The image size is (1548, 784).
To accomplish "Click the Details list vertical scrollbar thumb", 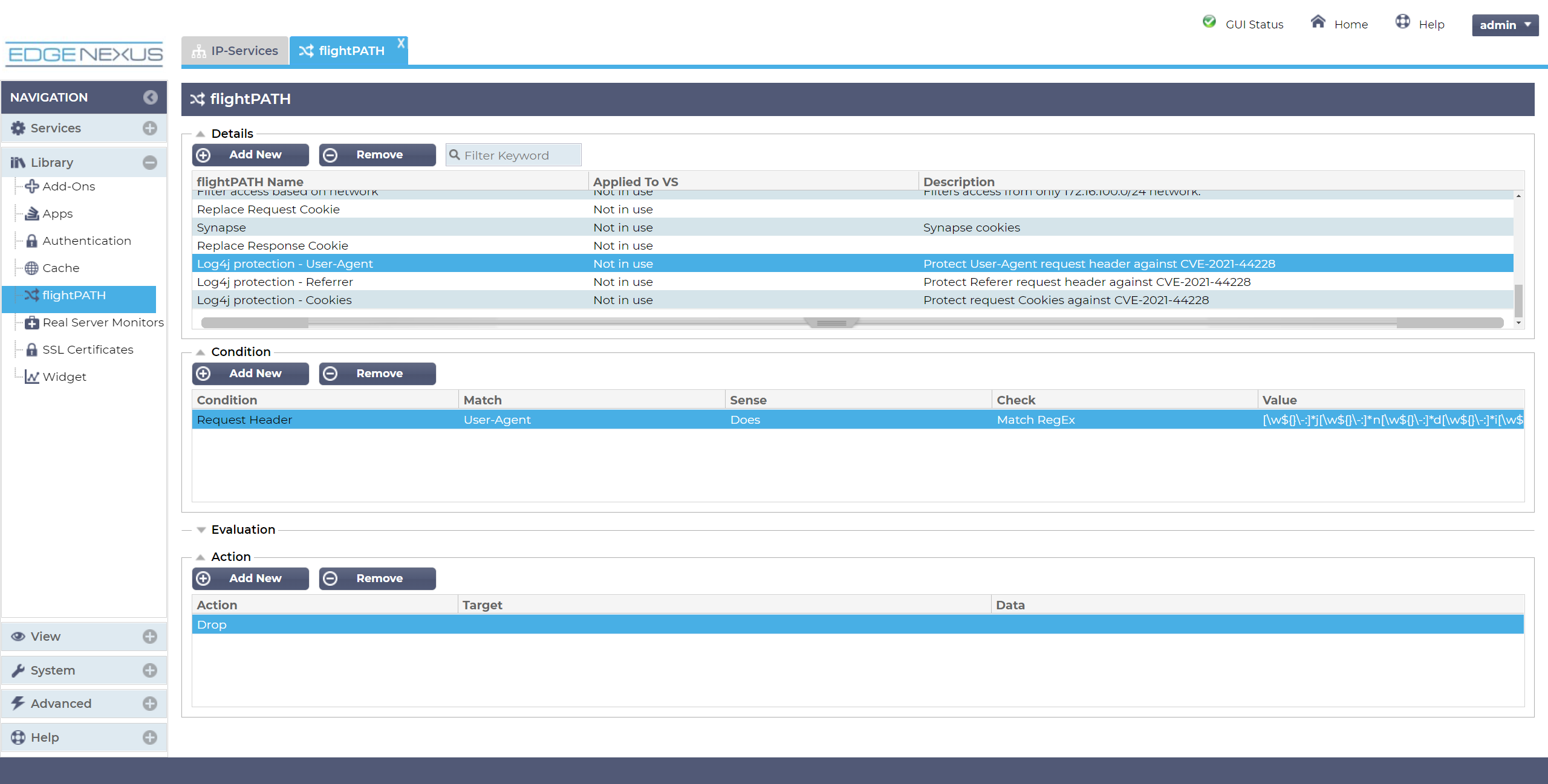I will click(x=1518, y=300).
